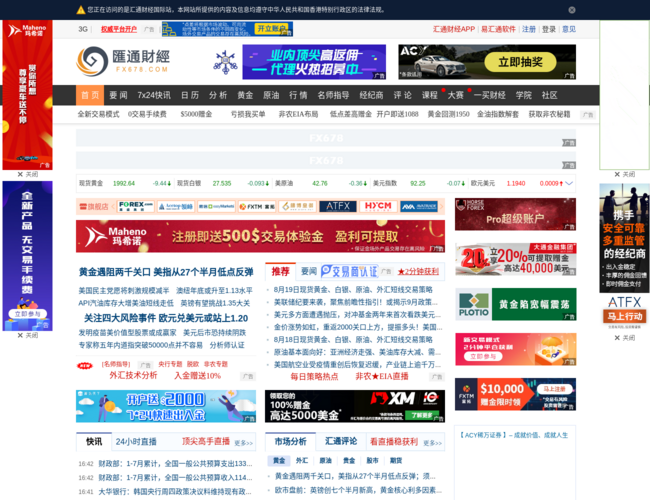Click the 每日策略热点 link
650x500 pixels.
pos(314,376)
